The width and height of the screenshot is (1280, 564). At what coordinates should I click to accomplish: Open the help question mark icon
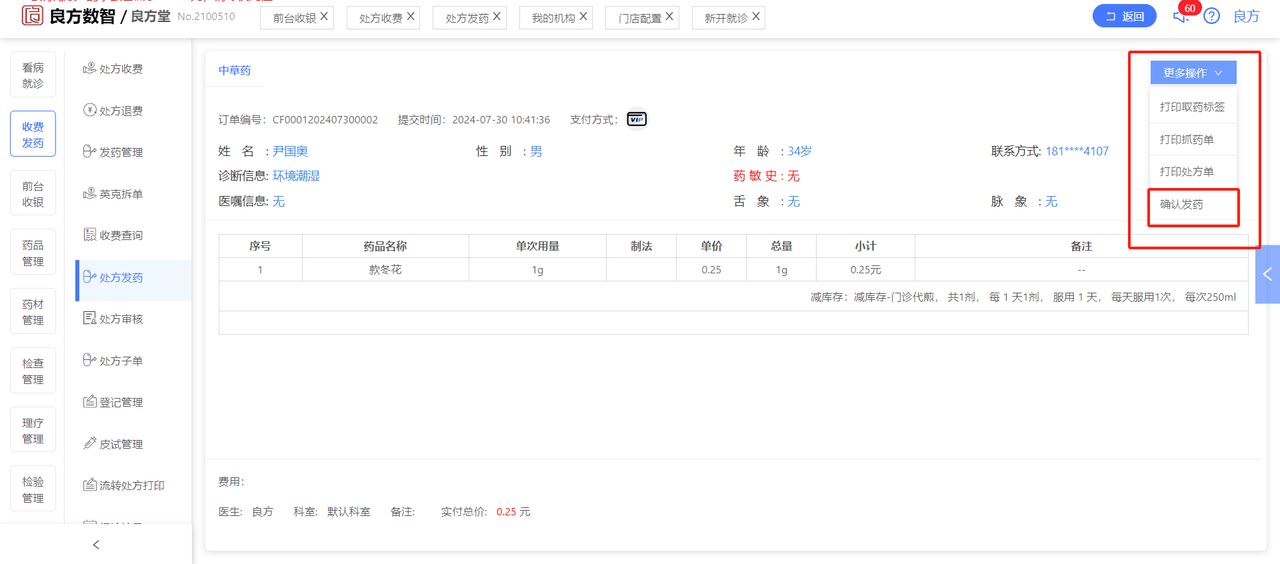point(1212,16)
